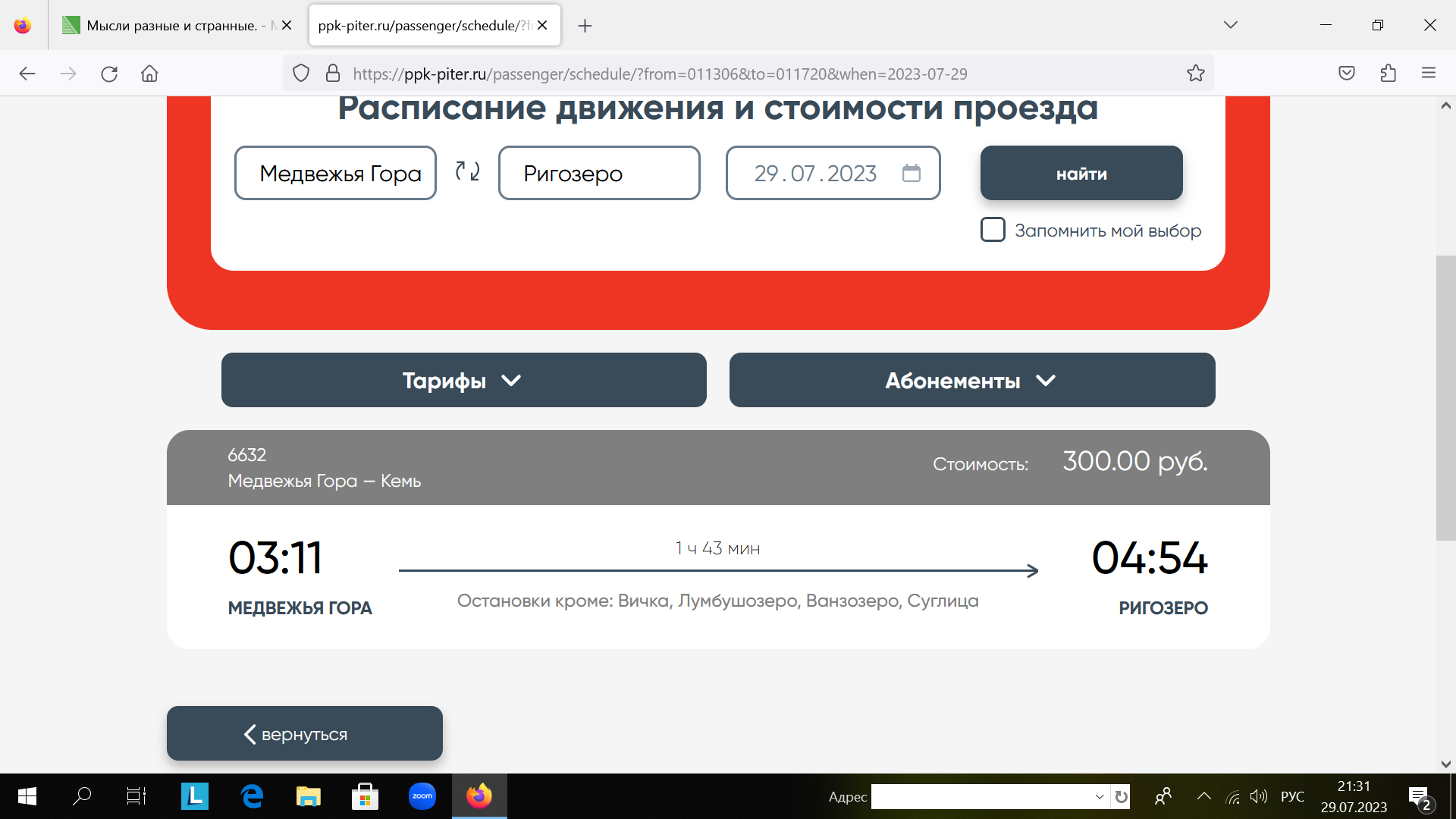Viewport: 1456px width, 819px height.
Task: Click the Ригозеро destination input field
Action: pyautogui.click(x=598, y=173)
